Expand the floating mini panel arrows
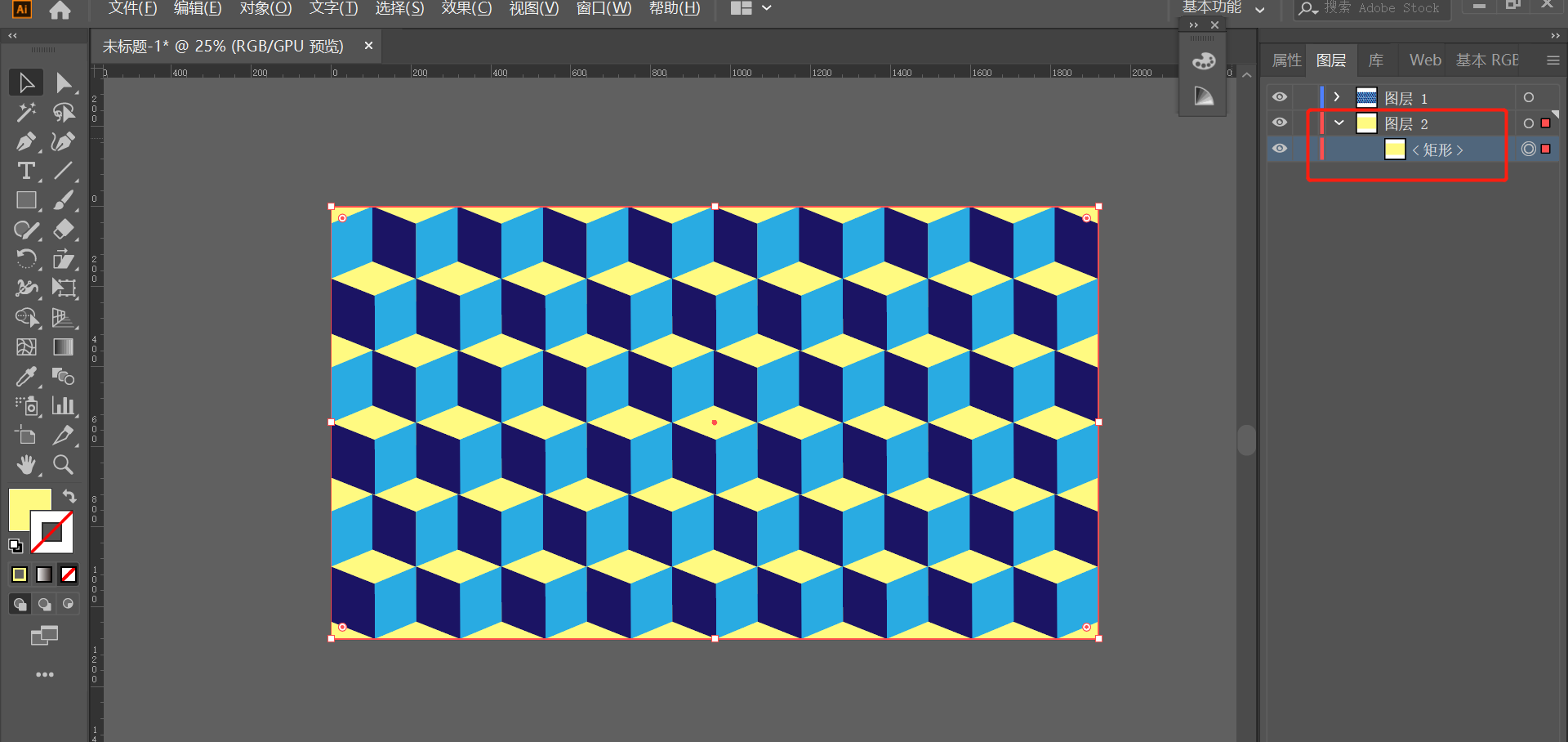This screenshot has height=742, width=1568. (x=1194, y=25)
